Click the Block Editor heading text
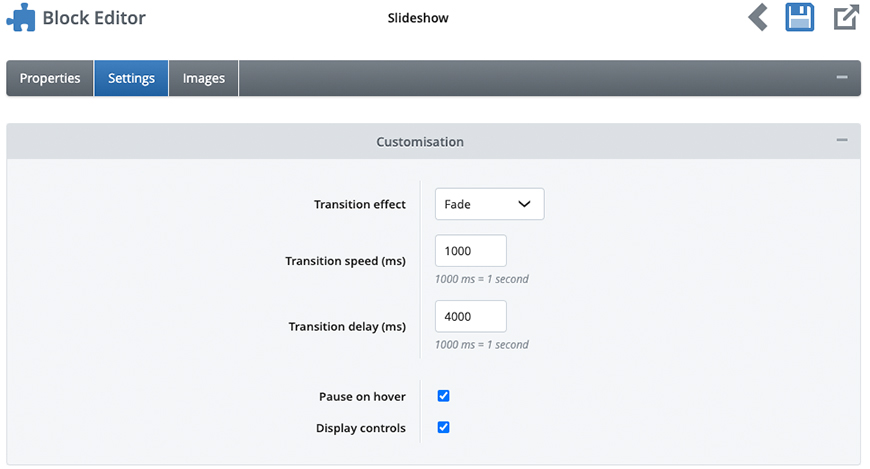Screen dimensions: 870x469 (x=94, y=18)
